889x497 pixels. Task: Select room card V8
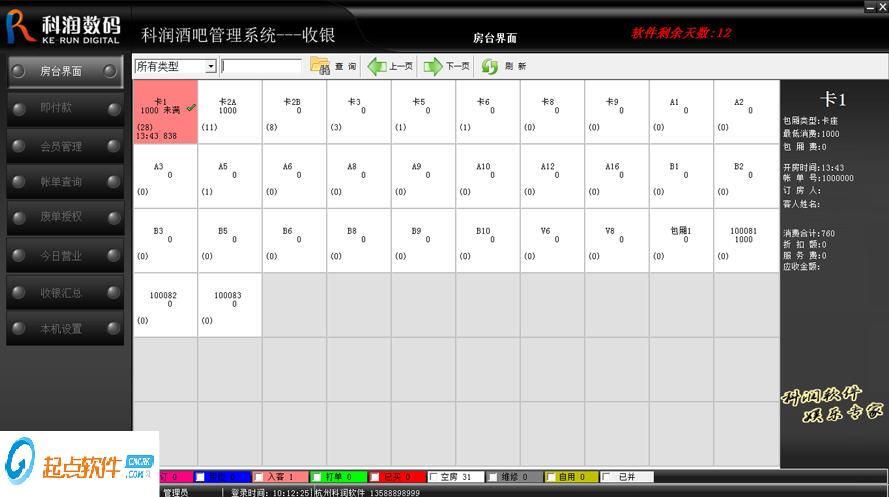[617, 241]
